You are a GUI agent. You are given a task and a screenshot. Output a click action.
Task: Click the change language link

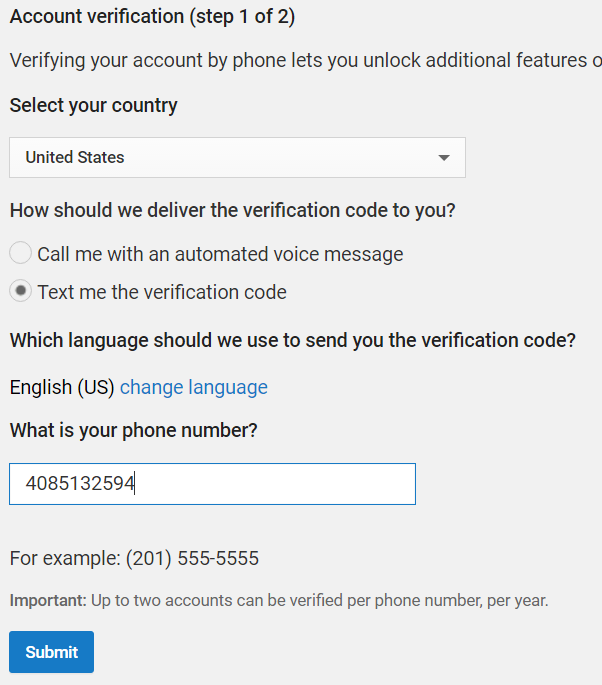(x=194, y=387)
